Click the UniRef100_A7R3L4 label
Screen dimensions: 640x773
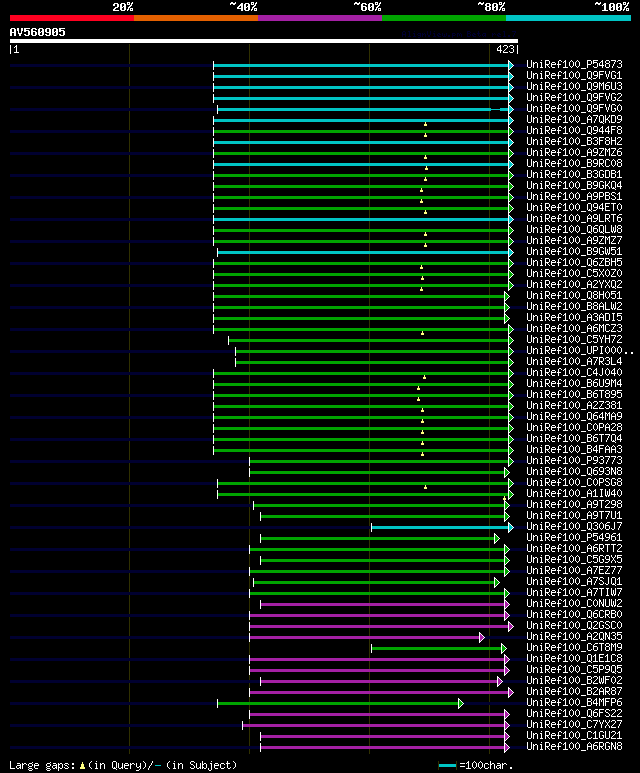(x=574, y=362)
